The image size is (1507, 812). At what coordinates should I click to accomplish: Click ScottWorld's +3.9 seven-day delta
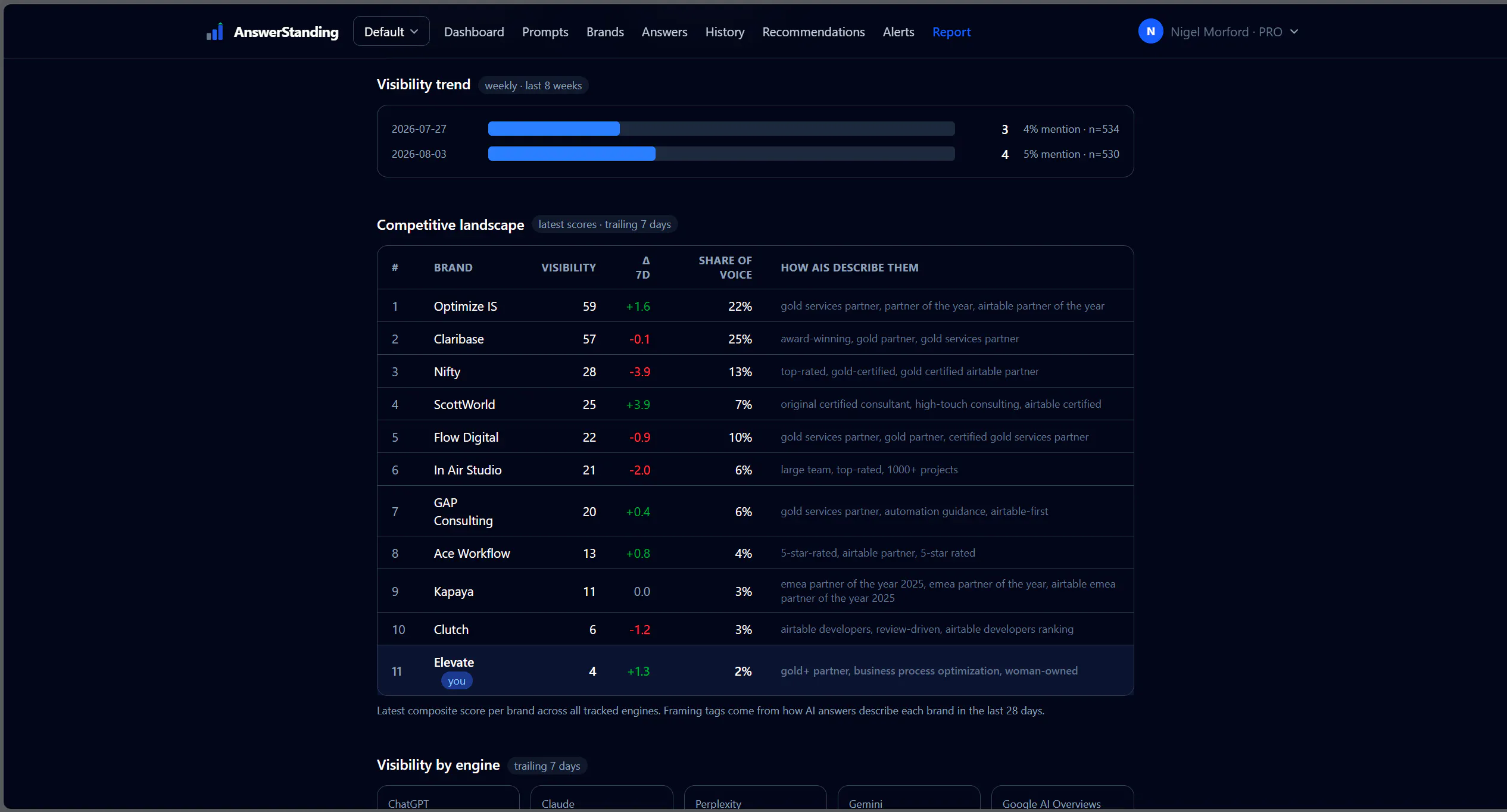(x=638, y=404)
